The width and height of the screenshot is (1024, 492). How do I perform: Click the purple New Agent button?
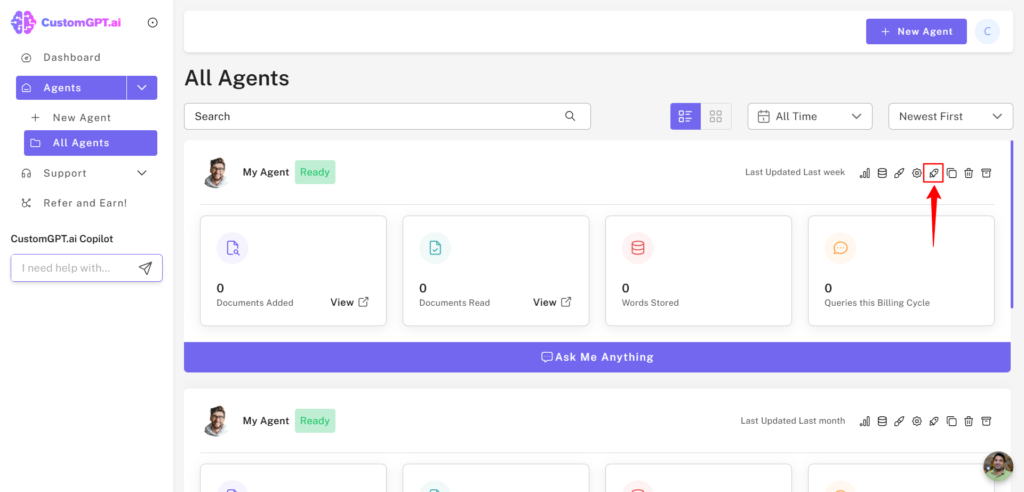[916, 32]
